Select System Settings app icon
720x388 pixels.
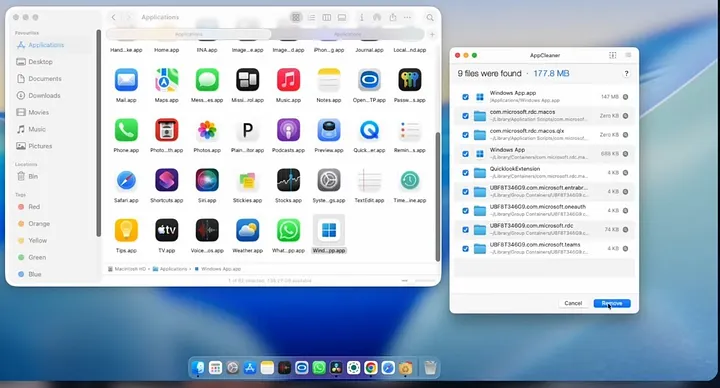(x=329, y=180)
